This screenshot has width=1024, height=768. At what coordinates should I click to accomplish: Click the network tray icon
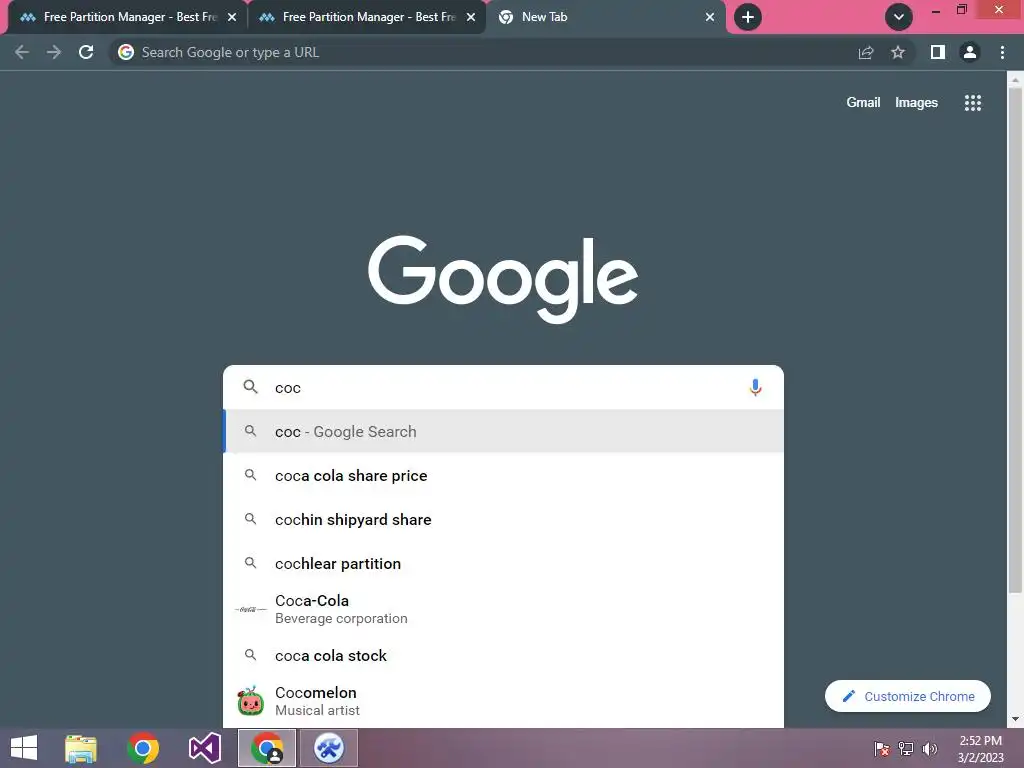coord(906,748)
